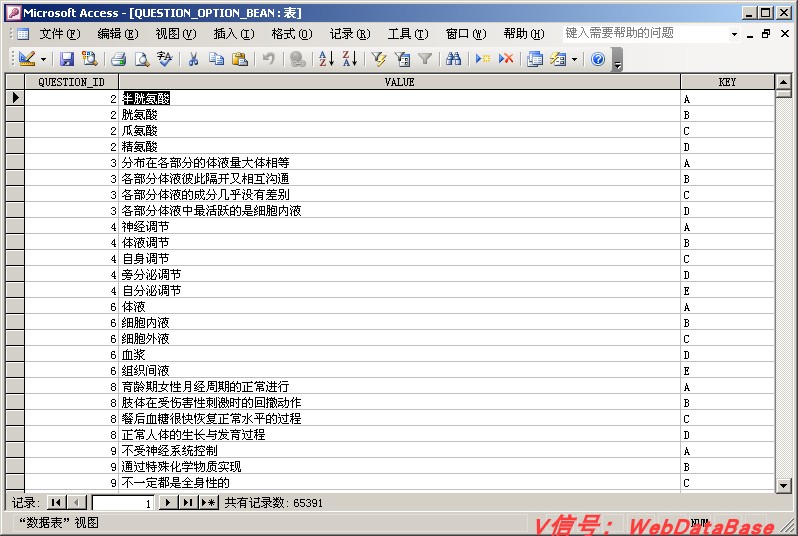Click the cell 精氨酸
Image resolution: width=798 pixels, height=536 pixels.
pos(400,147)
